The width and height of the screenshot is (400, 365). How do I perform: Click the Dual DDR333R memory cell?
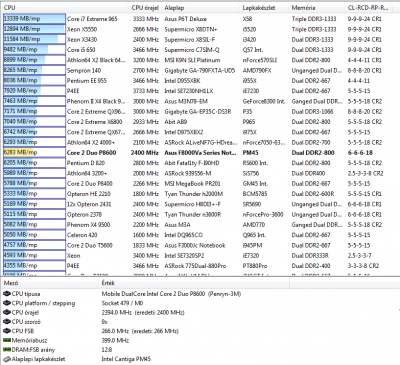310,256
